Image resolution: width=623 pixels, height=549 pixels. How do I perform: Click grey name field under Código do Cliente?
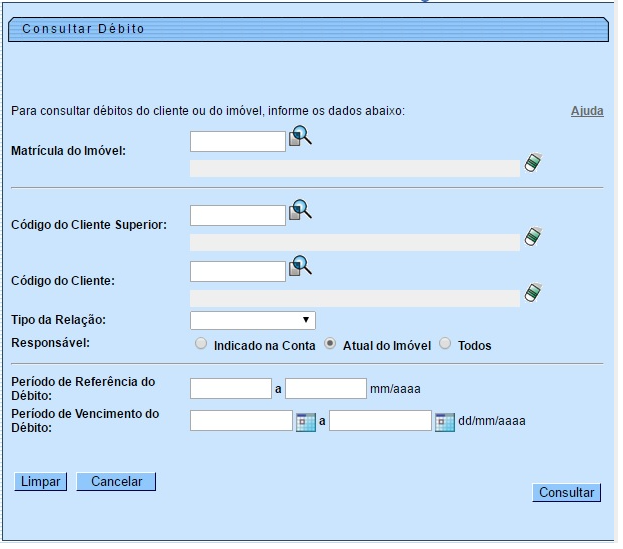click(x=357, y=300)
